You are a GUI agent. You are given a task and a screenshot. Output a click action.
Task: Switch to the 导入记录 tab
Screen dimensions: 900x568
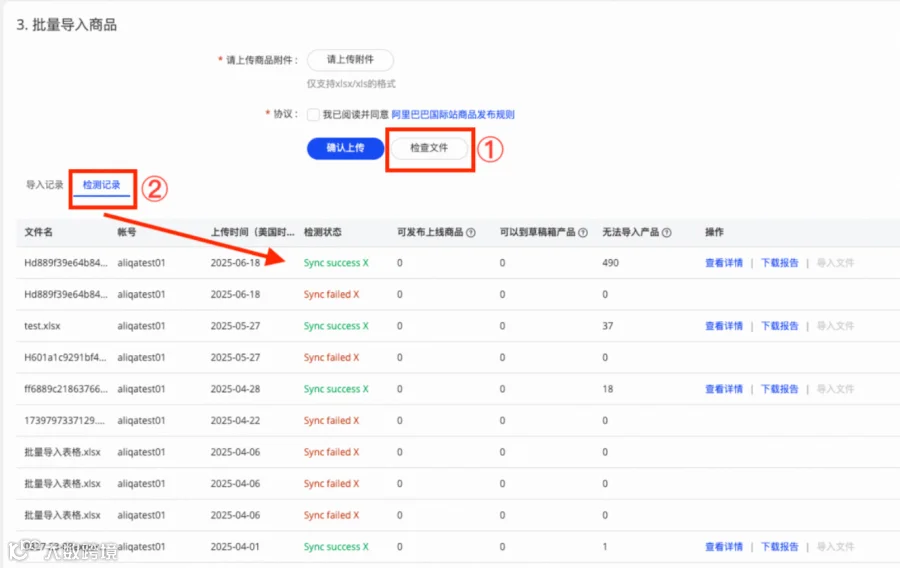pyautogui.click(x=44, y=185)
